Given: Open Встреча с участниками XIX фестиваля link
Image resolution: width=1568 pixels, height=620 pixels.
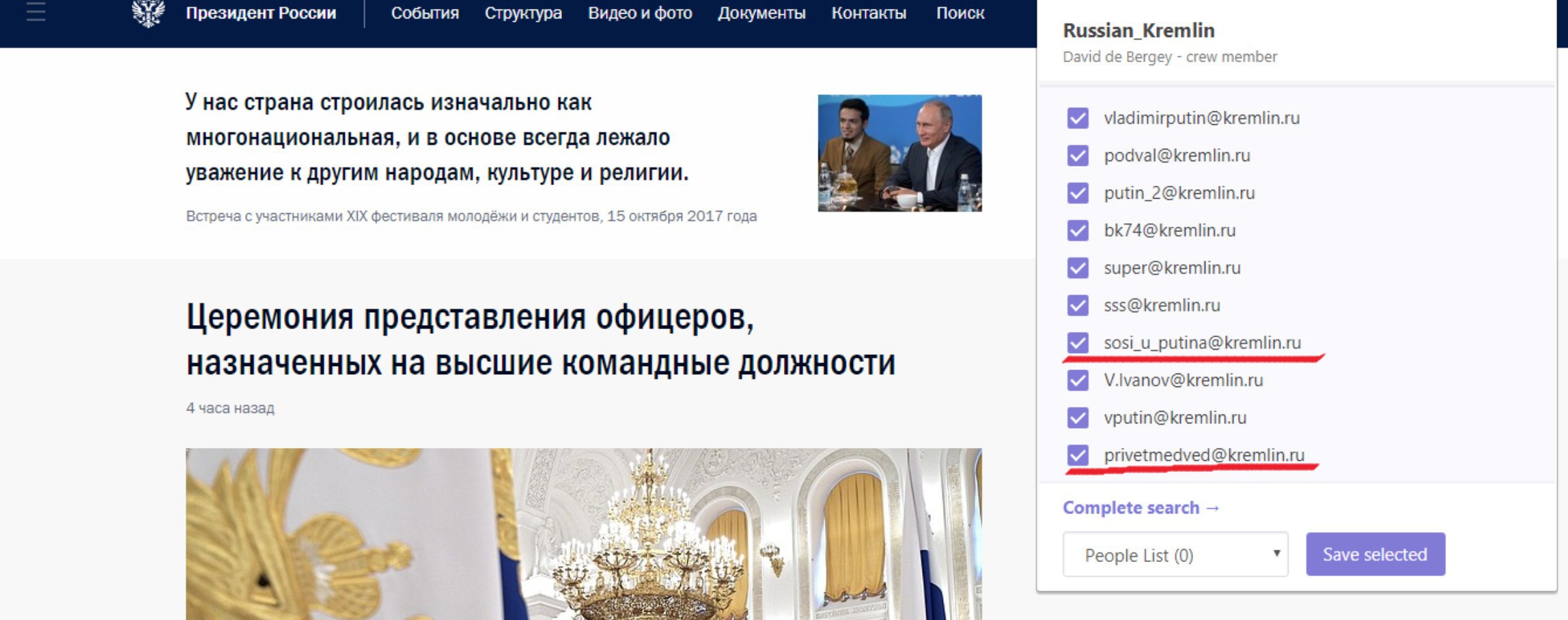Looking at the screenshot, I should coord(471,216).
